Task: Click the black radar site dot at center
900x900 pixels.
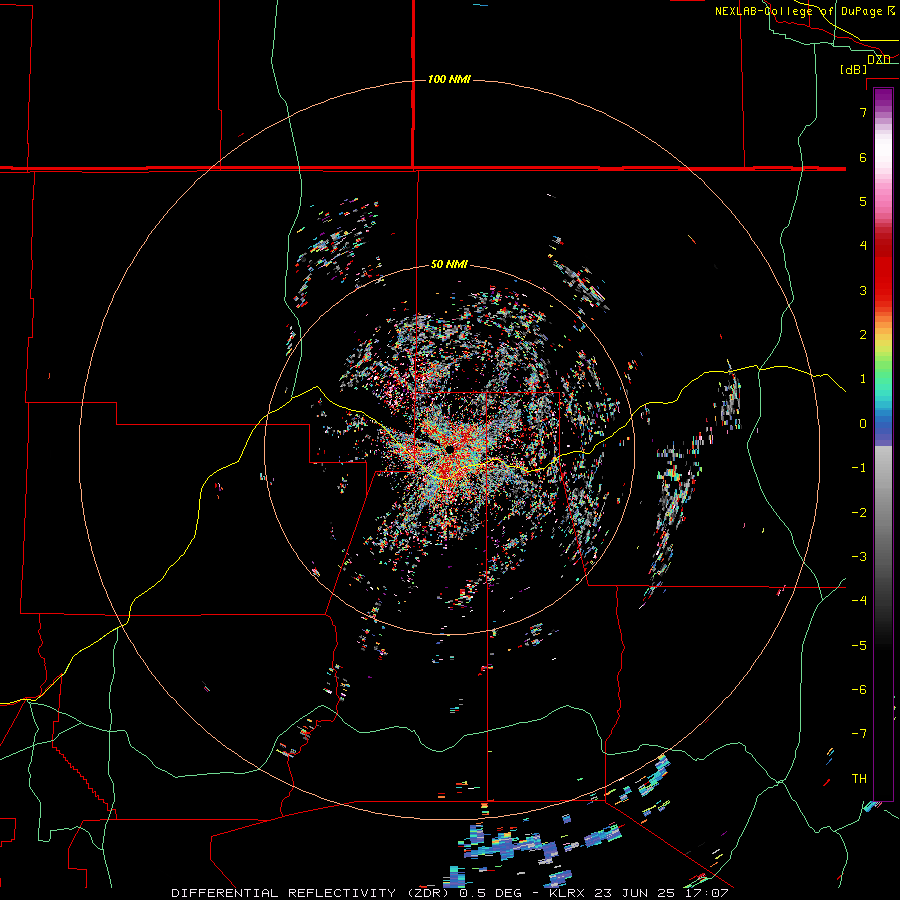Action: [x=449, y=449]
